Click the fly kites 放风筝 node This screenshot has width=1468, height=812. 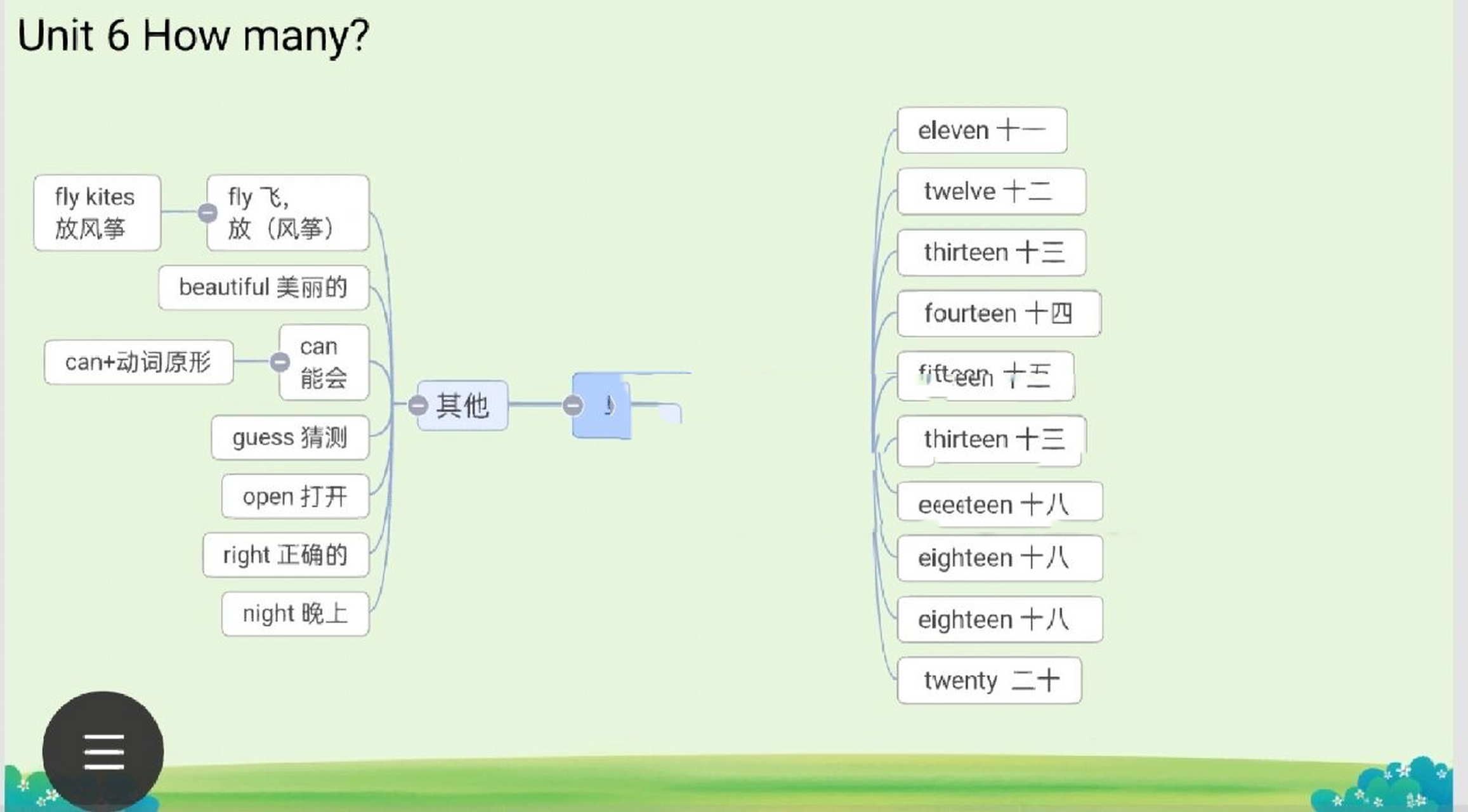point(96,213)
